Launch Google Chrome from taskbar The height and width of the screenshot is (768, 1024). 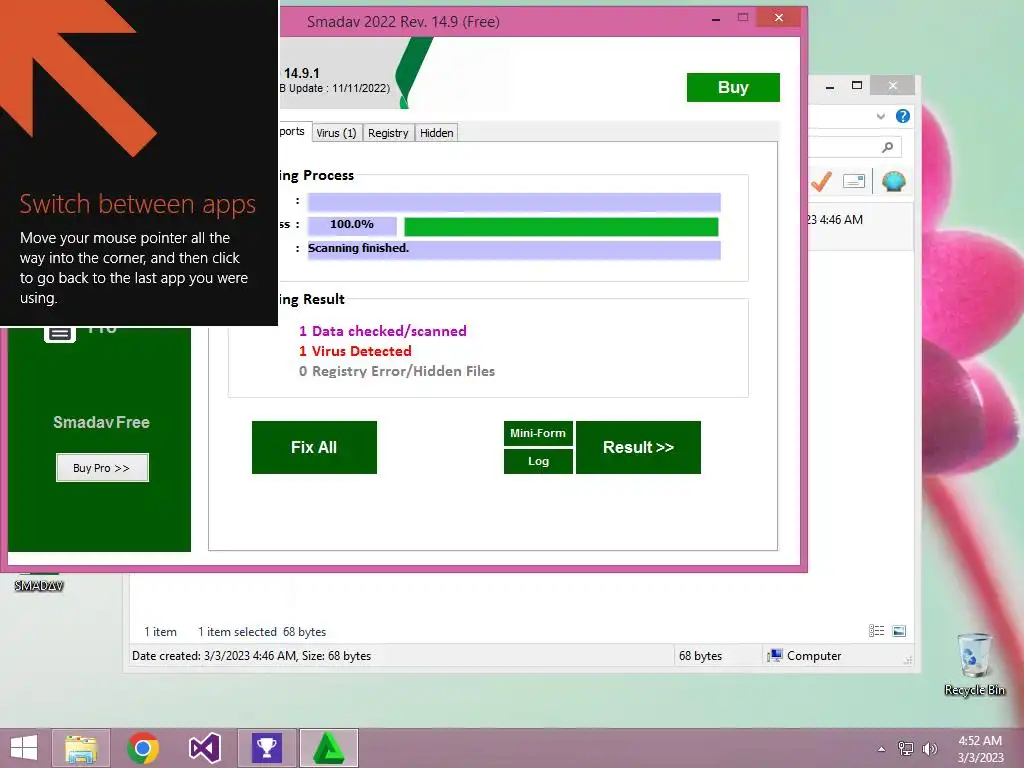pos(143,748)
